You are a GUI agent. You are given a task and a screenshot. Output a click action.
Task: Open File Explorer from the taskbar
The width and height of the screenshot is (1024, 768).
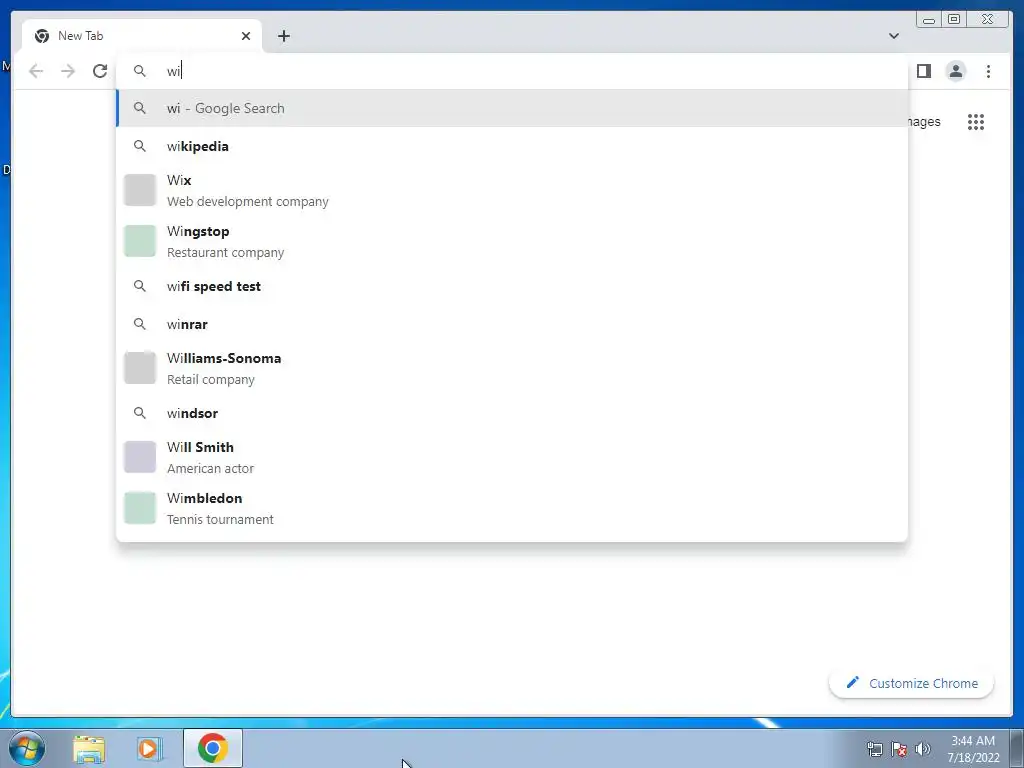(89, 749)
